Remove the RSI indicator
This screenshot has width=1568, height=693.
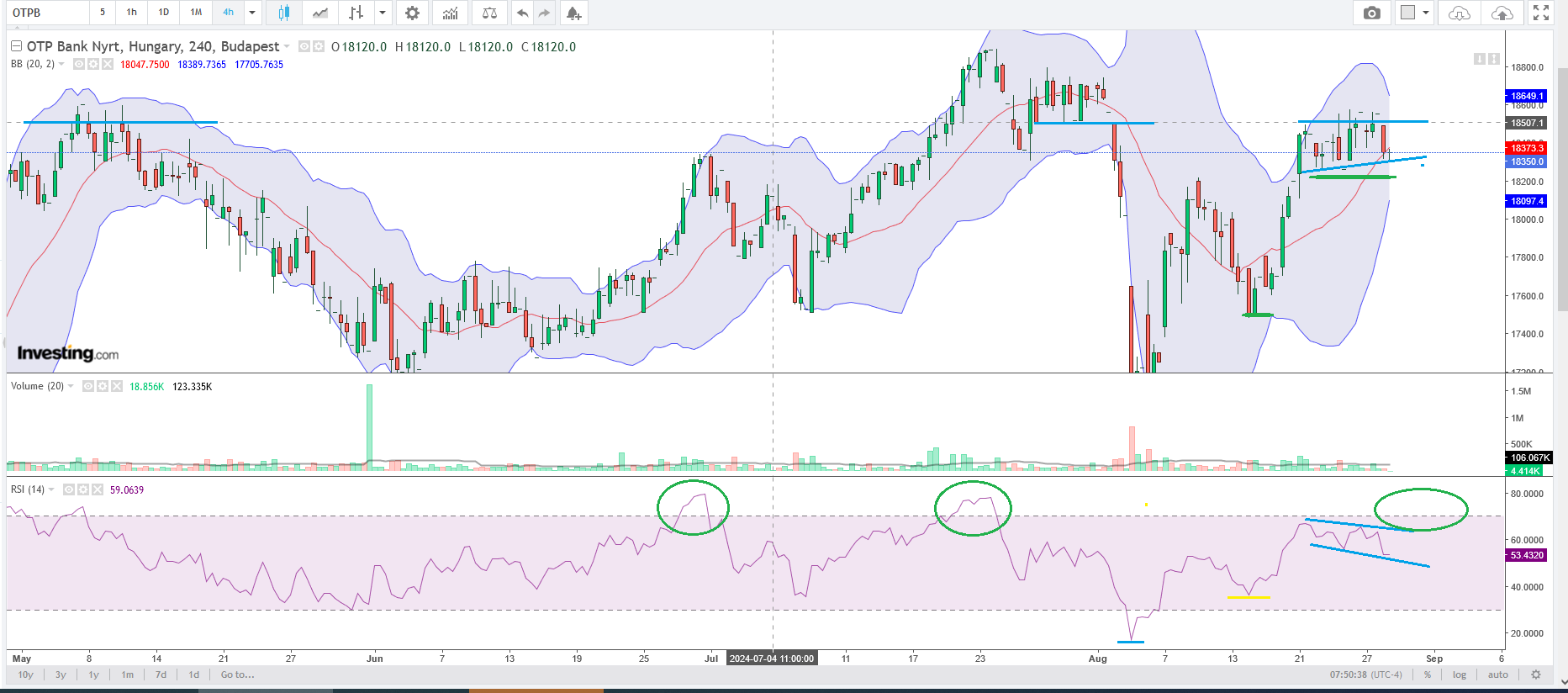[x=98, y=489]
